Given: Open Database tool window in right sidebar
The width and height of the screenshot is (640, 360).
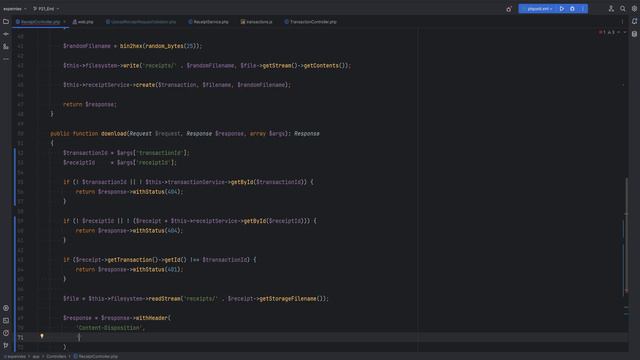Looking at the screenshot, I should (634, 34).
